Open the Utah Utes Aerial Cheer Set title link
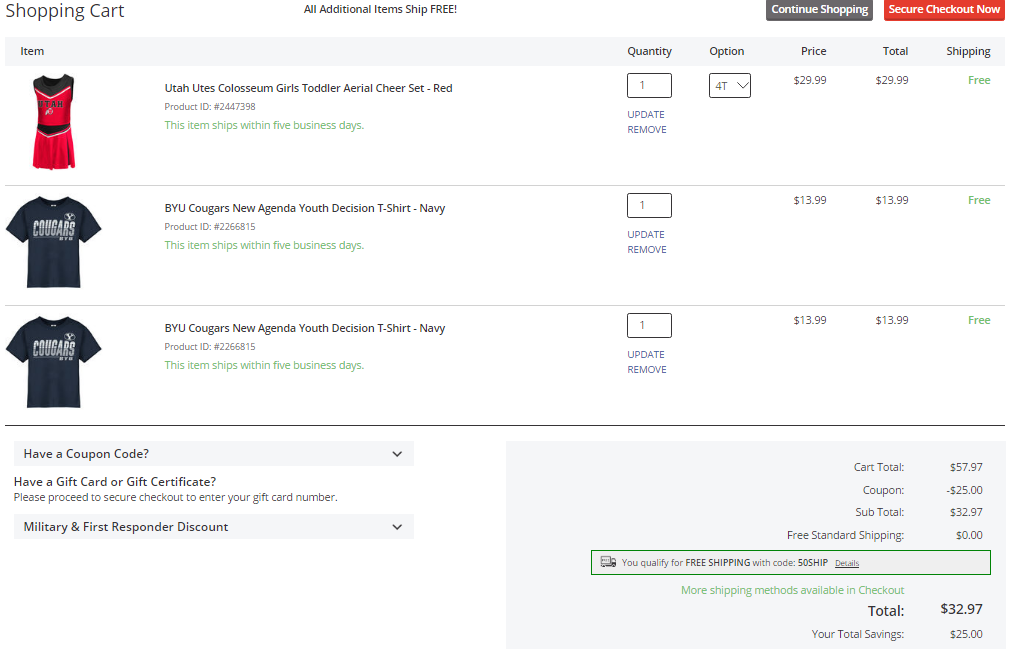Image resolution: width=1010 pixels, height=649 pixels. [308, 88]
